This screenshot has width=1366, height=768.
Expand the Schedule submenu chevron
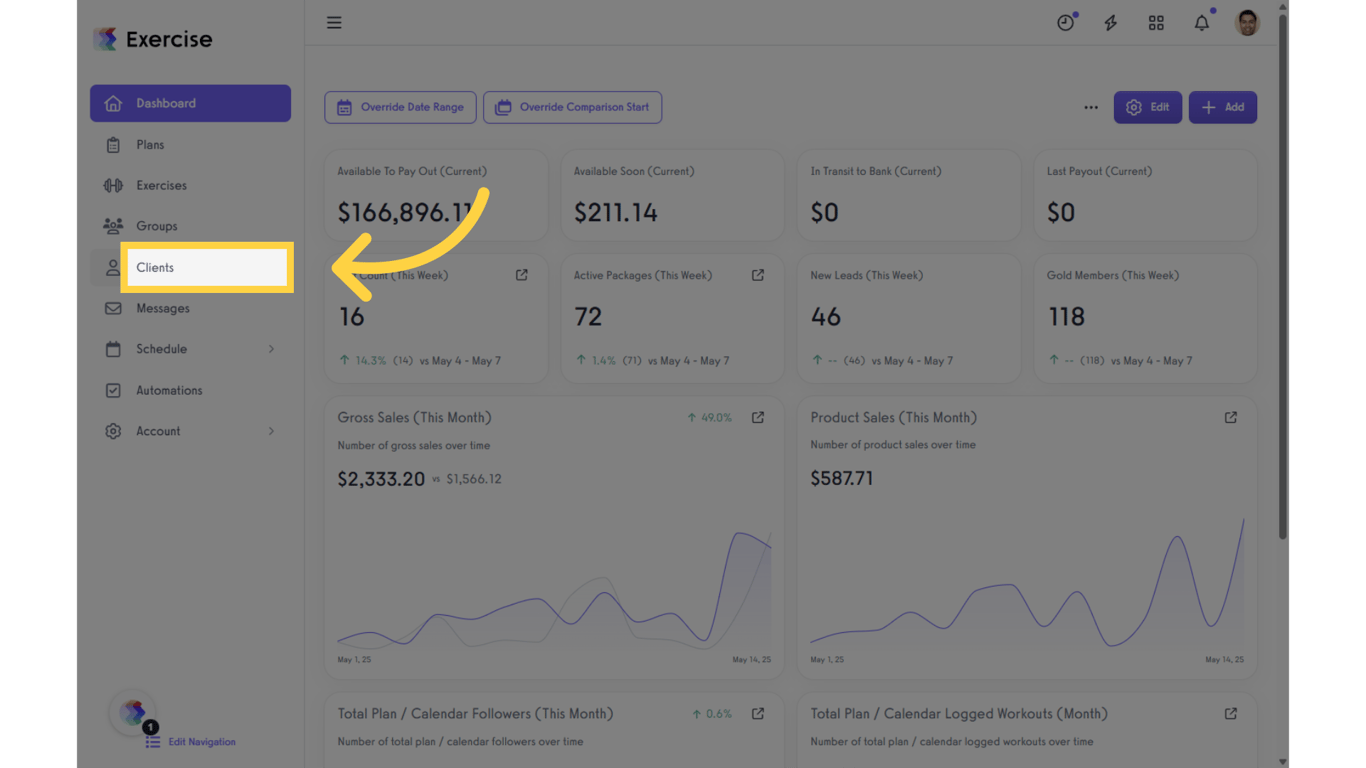click(271, 349)
